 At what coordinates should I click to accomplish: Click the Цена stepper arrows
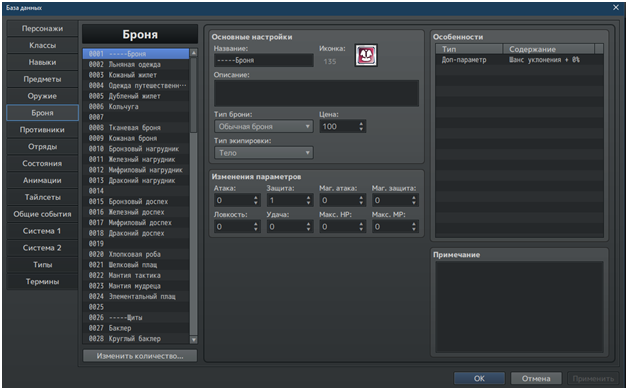[x=361, y=127]
